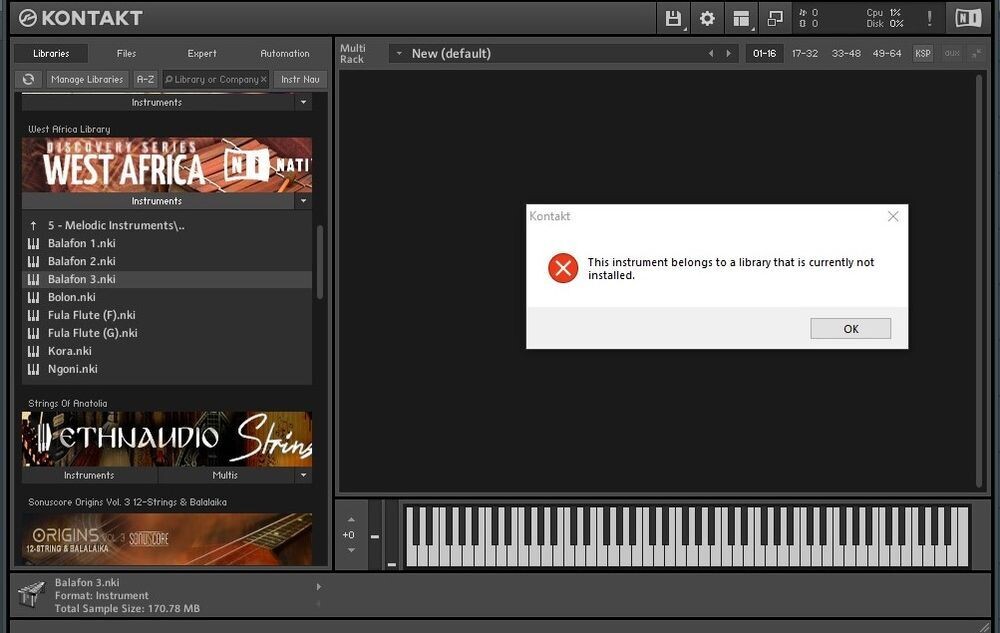The width and height of the screenshot is (1000, 633).
Task: Click the Manage Libraries button
Action: [87, 79]
